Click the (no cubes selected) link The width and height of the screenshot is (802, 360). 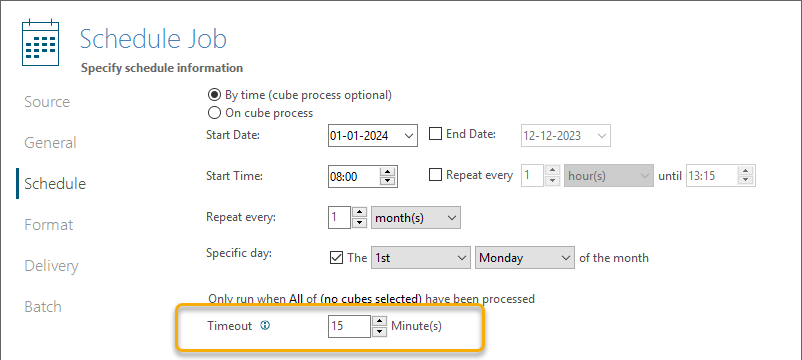(x=372, y=299)
